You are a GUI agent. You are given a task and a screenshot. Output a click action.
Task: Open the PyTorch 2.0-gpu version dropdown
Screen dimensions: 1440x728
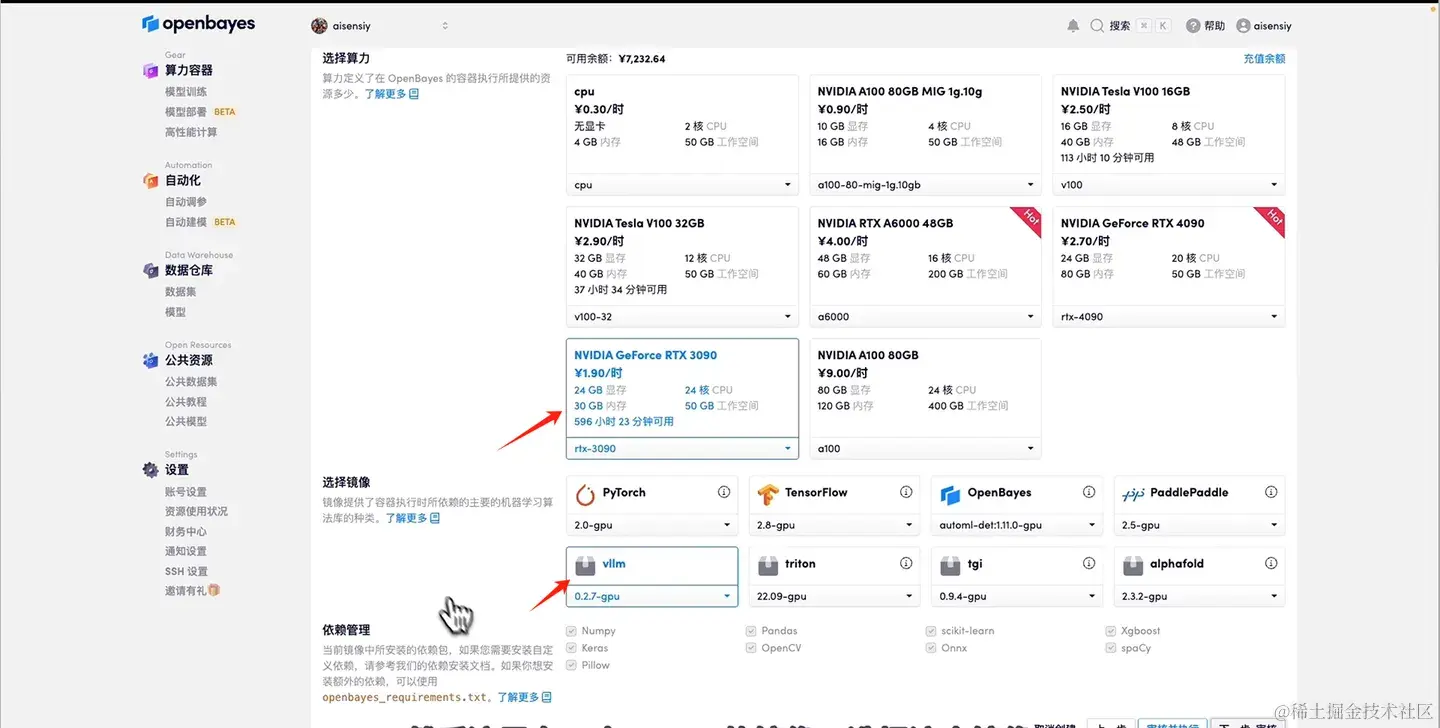click(652, 525)
